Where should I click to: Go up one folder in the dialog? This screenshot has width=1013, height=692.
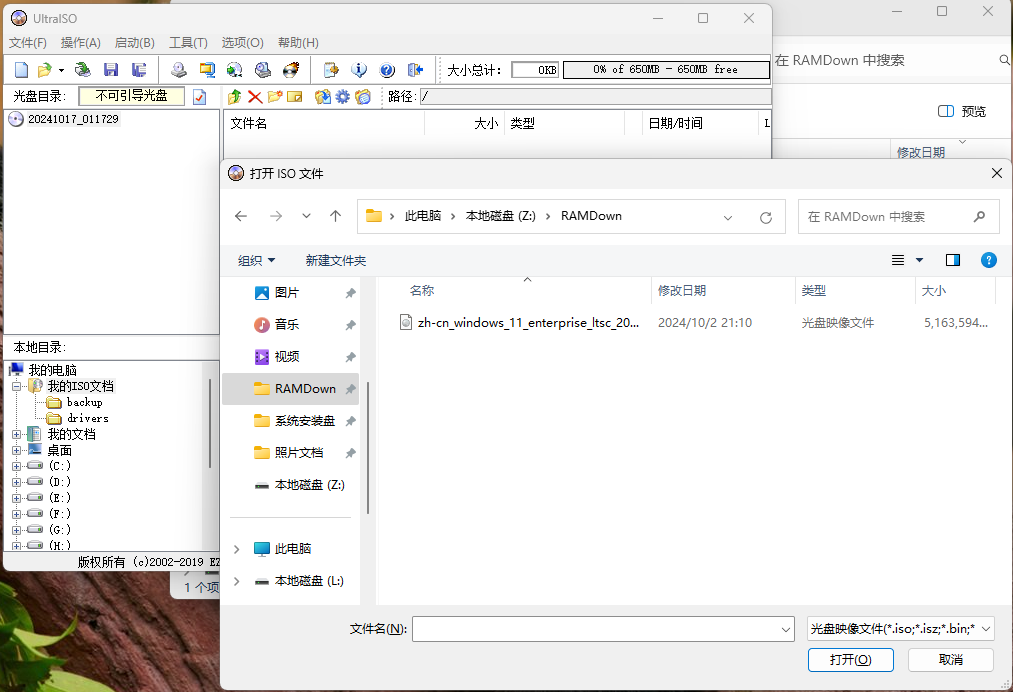(335, 216)
